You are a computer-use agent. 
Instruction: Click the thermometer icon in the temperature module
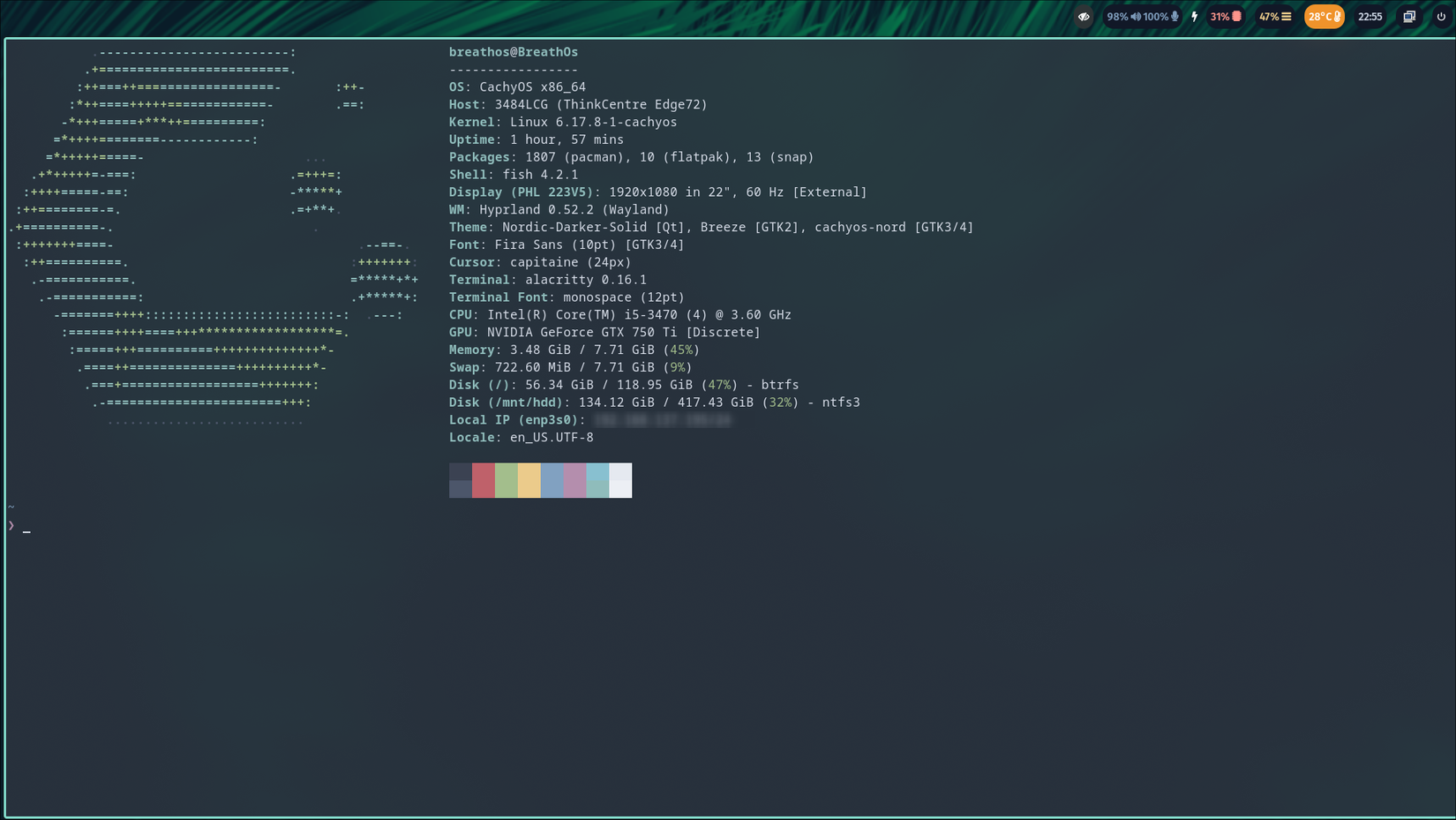click(1336, 16)
